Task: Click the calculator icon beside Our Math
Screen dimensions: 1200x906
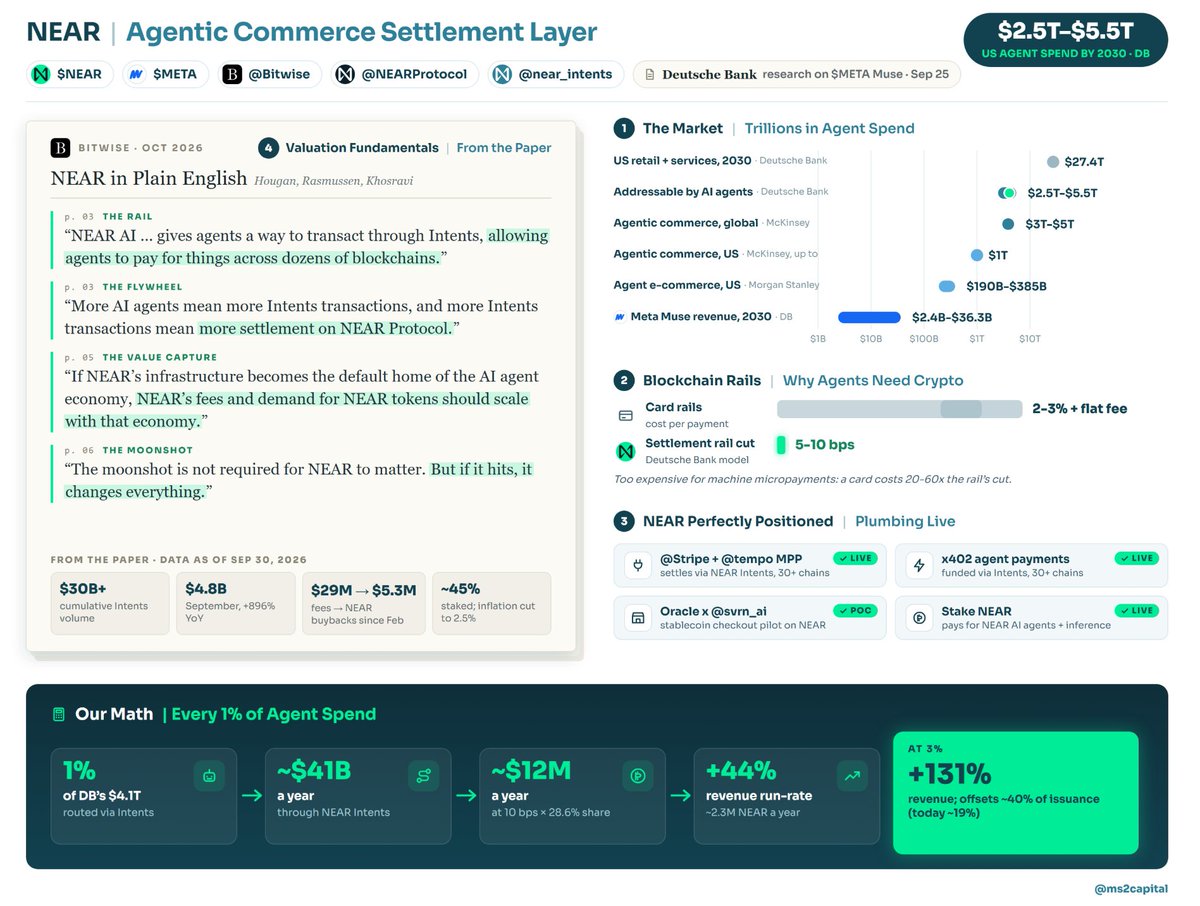Action: (59, 714)
